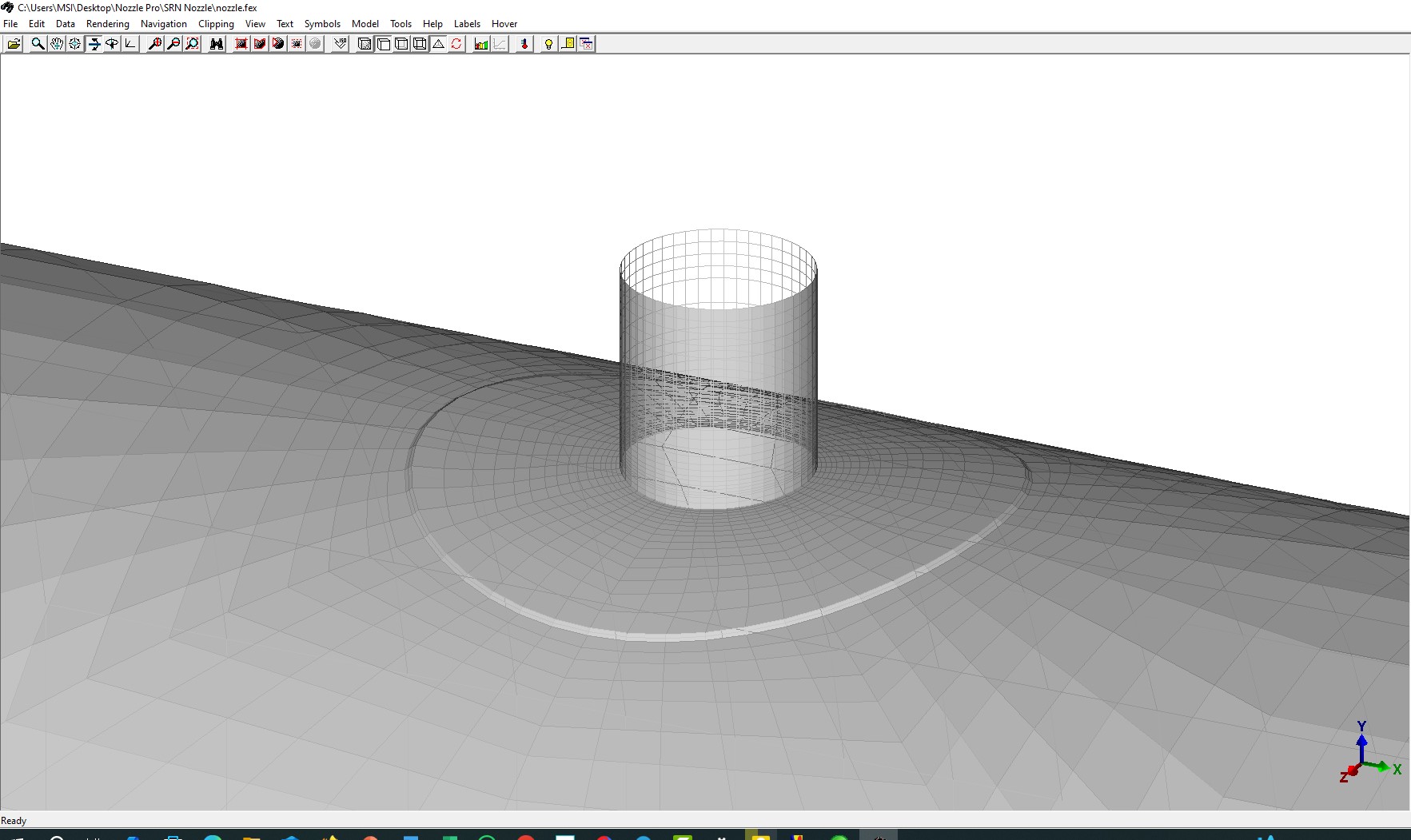Open the Clipping menu

216,24
